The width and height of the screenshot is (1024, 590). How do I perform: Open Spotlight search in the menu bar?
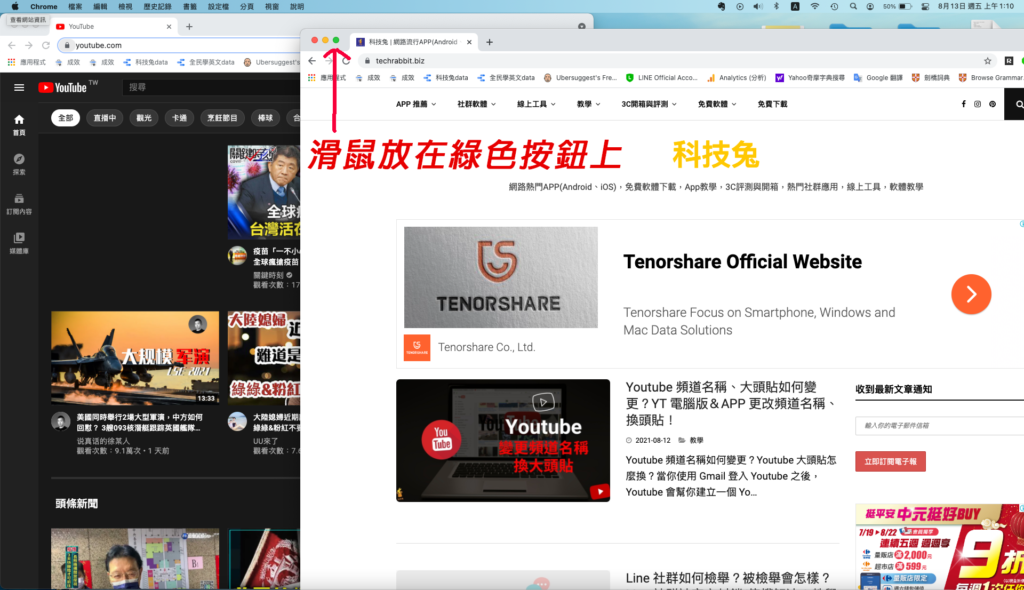pos(853,7)
